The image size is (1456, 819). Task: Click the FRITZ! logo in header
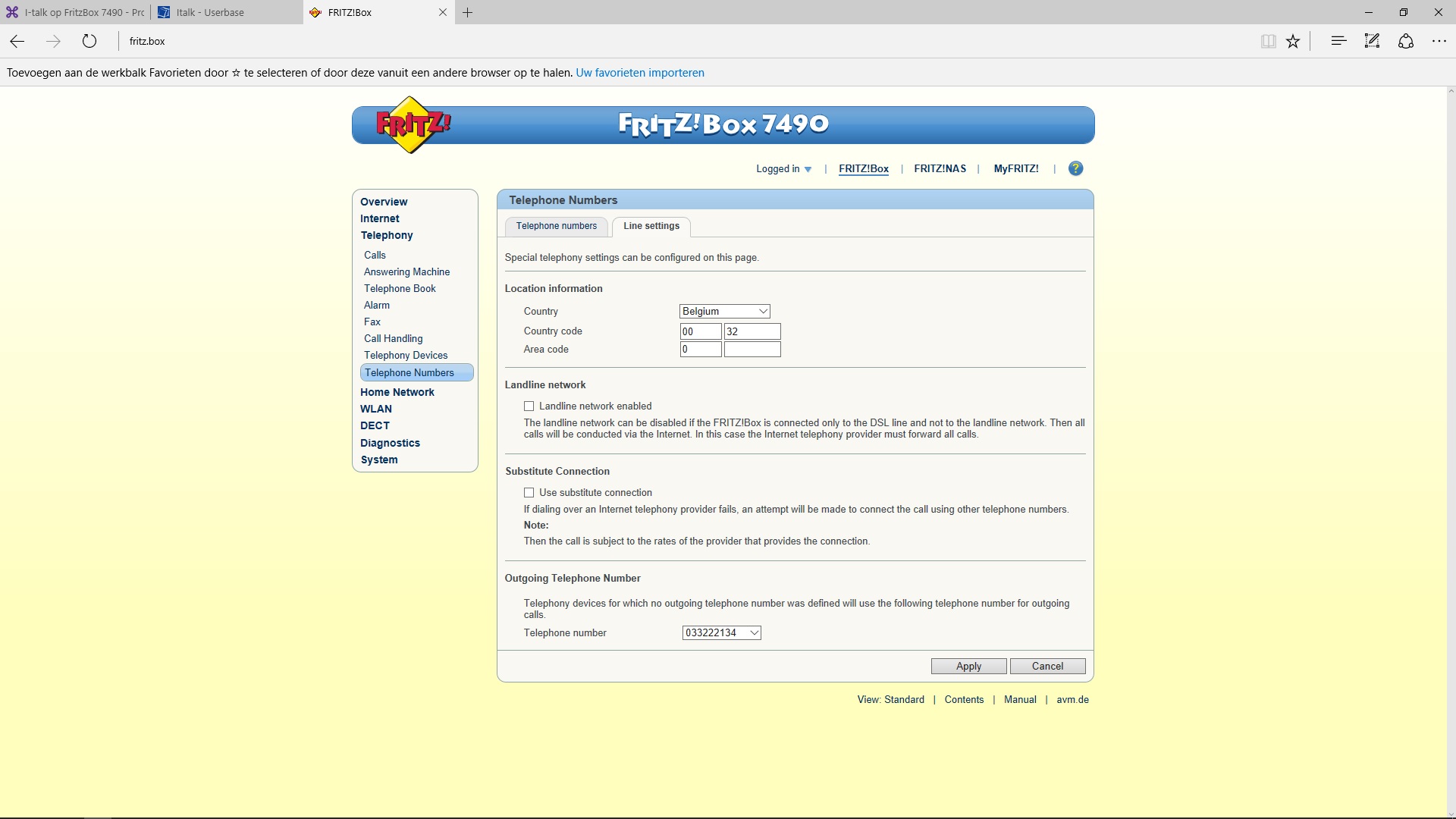[x=413, y=125]
